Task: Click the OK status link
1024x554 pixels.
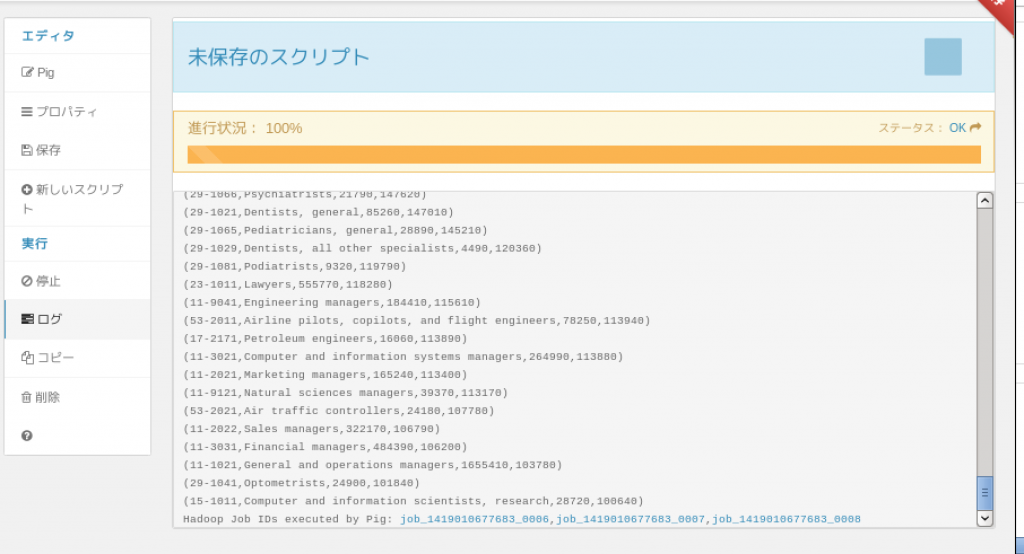Action: (x=957, y=128)
